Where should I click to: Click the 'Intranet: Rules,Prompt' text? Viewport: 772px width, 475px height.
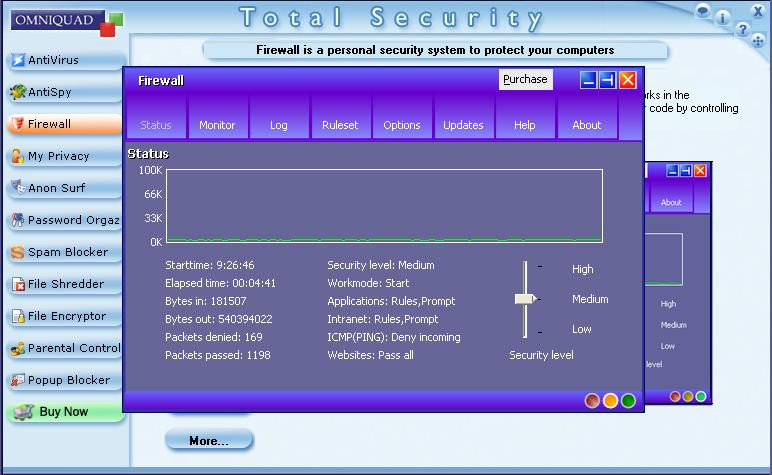tap(383, 319)
